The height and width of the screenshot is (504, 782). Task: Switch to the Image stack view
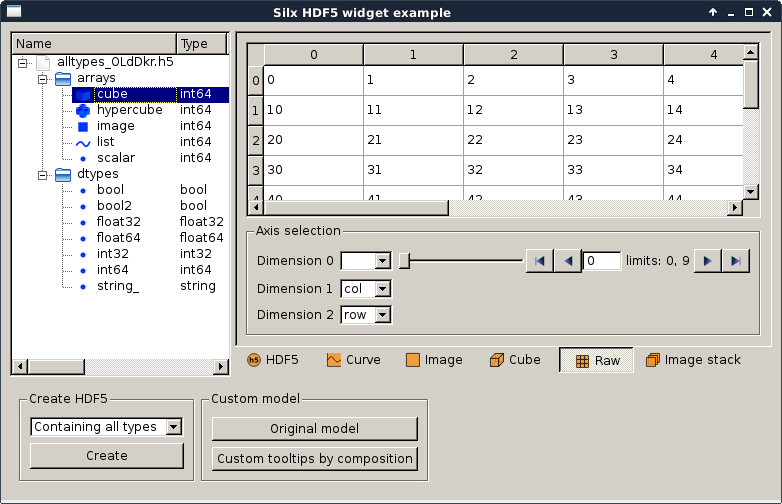coord(693,360)
